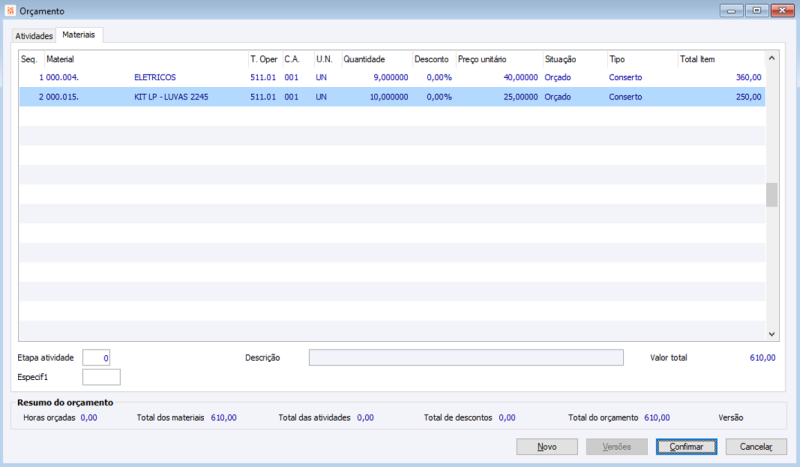The width and height of the screenshot is (800, 467).
Task: Click the Novo button
Action: [x=547, y=447]
